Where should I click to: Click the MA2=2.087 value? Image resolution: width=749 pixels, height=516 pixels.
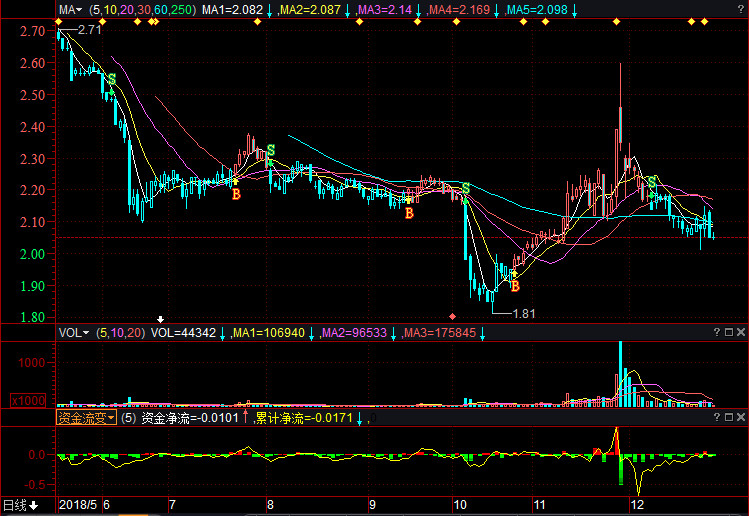310,10
